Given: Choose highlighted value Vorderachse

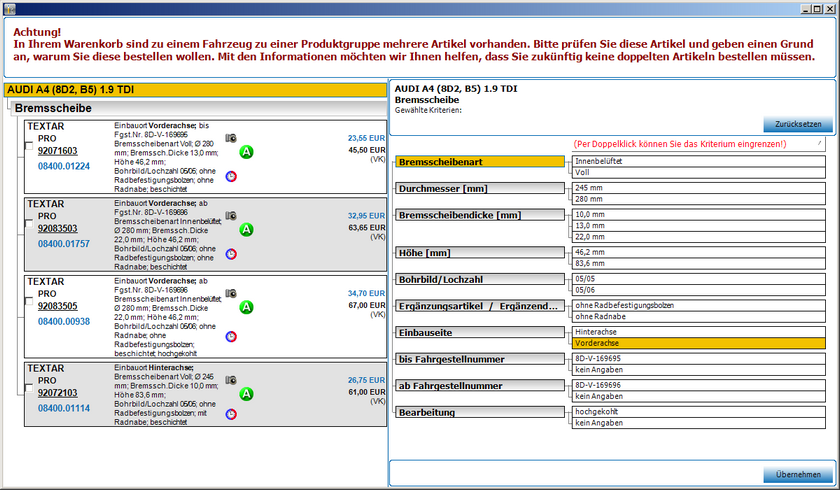Looking at the screenshot, I should (699, 343).
